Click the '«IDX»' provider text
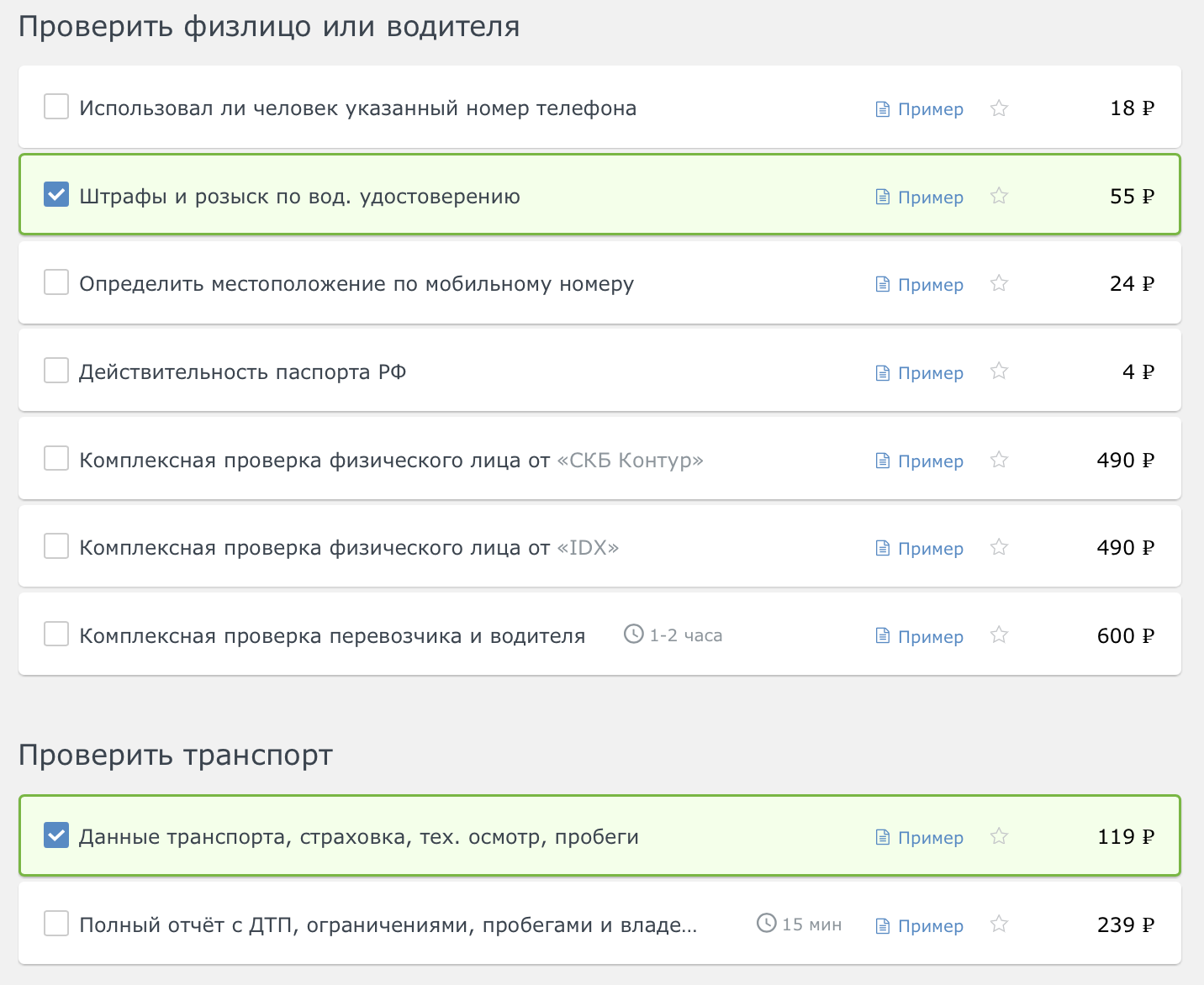 click(589, 547)
